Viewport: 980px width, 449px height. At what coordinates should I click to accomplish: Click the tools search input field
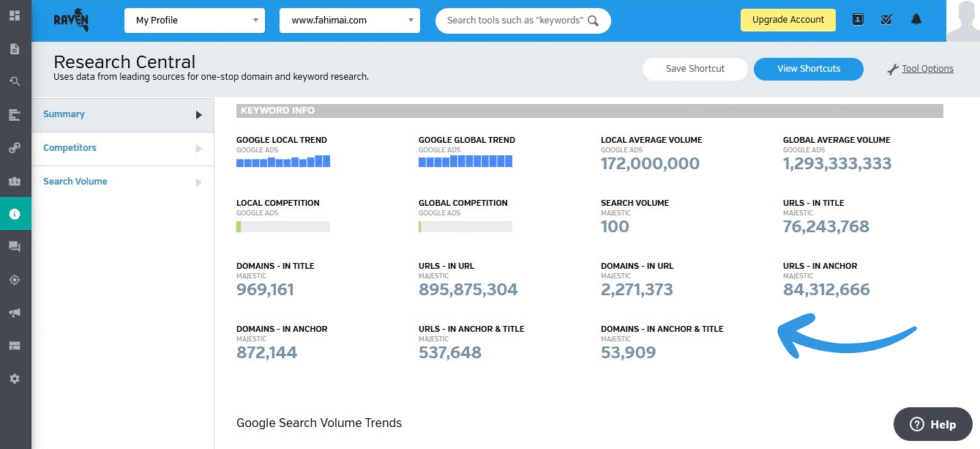[x=514, y=19]
